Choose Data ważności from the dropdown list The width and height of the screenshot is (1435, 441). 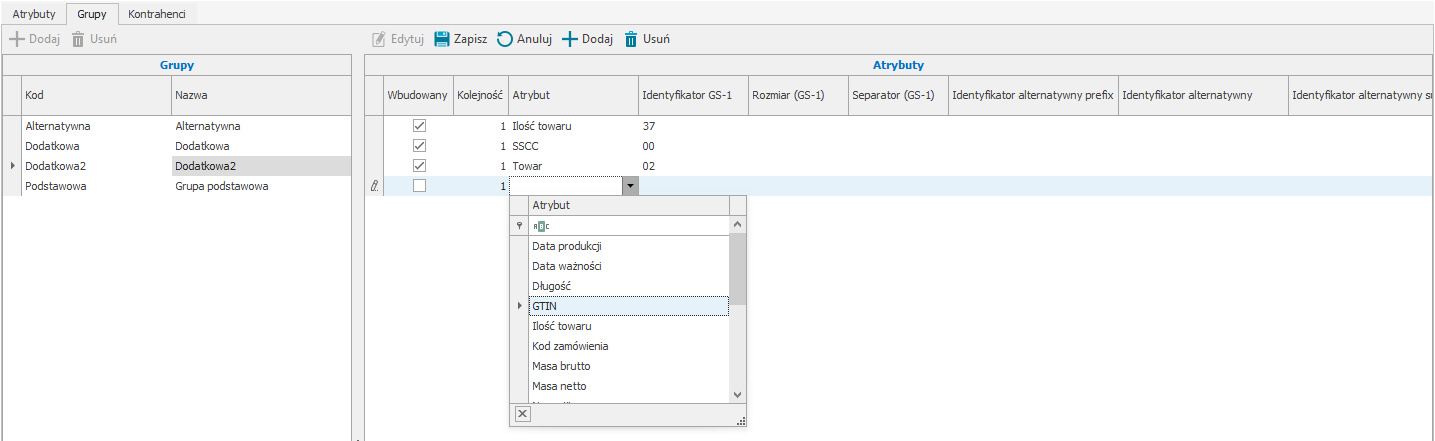point(628,266)
